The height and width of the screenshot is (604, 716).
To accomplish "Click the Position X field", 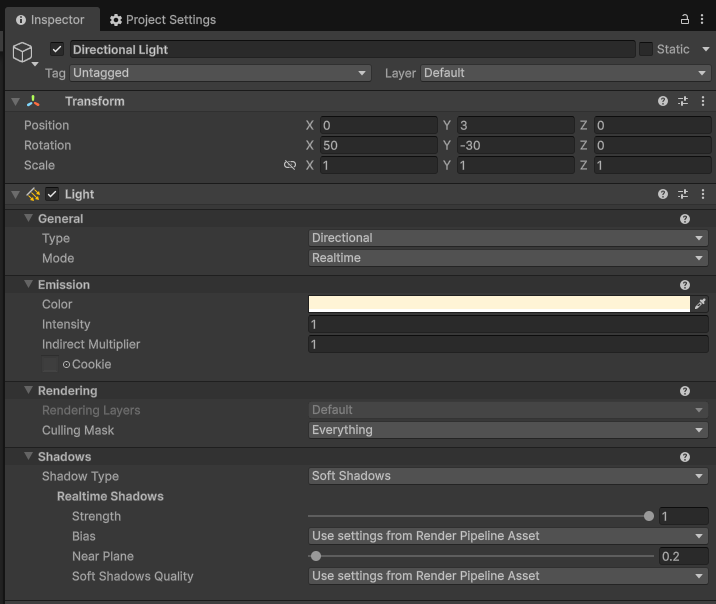I will coord(379,125).
